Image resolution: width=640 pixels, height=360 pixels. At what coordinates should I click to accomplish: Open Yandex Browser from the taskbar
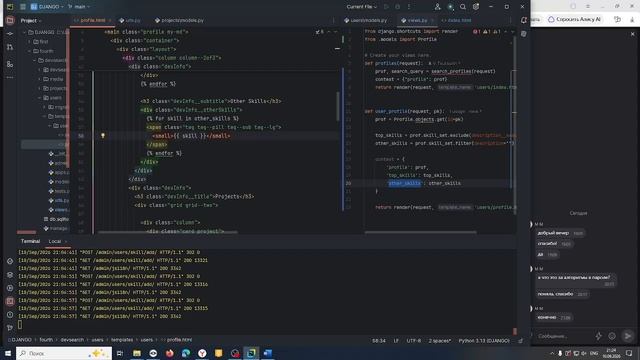coord(202,353)
